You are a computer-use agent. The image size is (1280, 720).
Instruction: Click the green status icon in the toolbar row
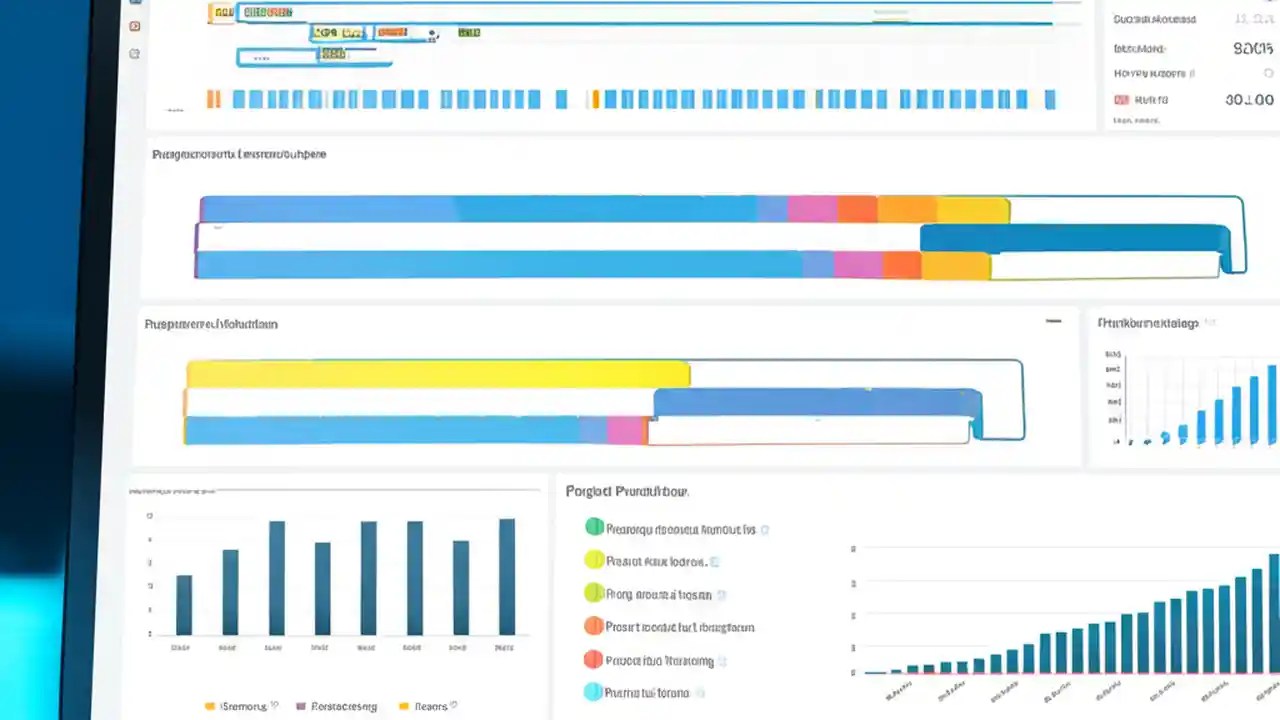469,32
